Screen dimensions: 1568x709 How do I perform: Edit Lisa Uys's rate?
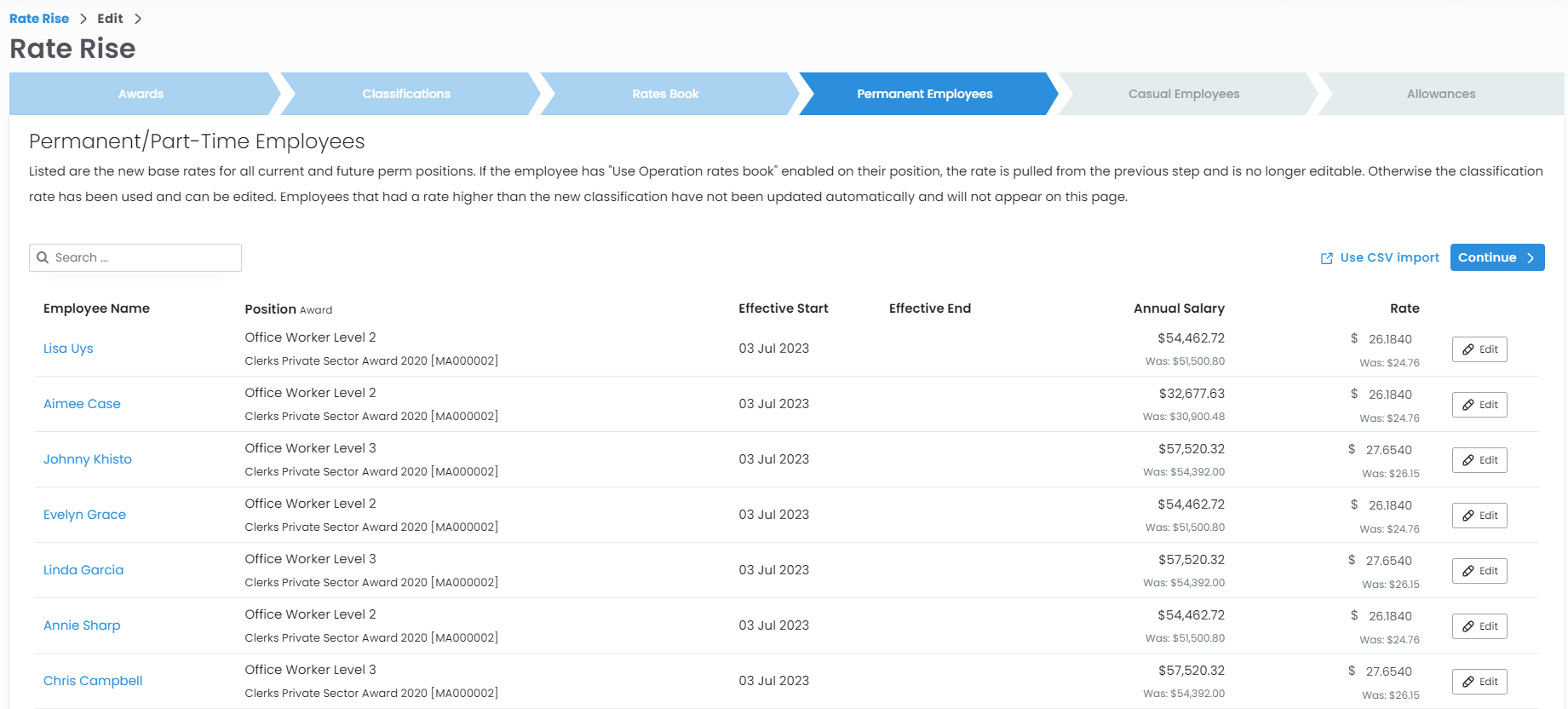[x=1479, y=349]
